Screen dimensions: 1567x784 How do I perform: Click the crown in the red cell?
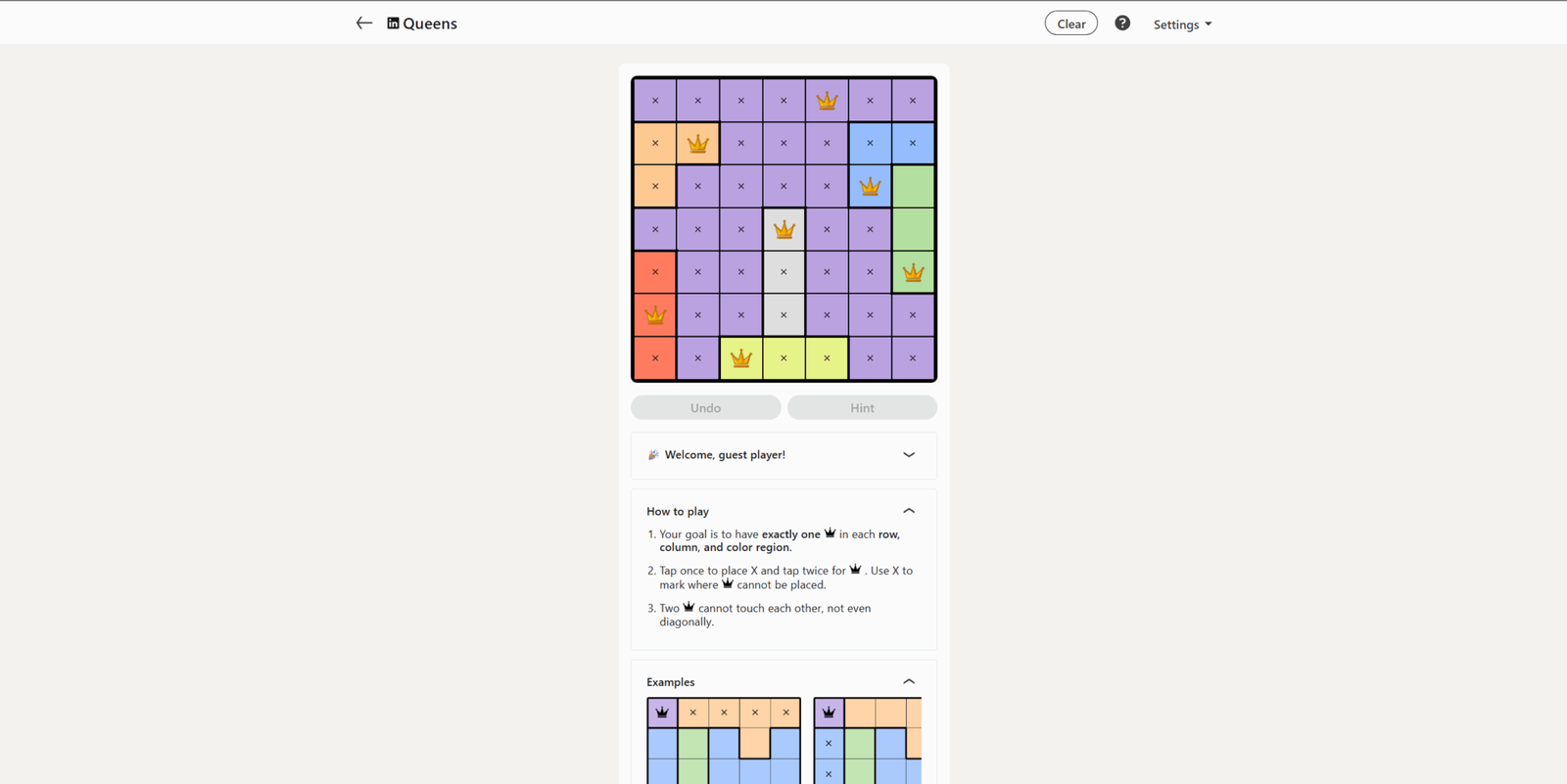pyautogui.click(x=655, y=315)
